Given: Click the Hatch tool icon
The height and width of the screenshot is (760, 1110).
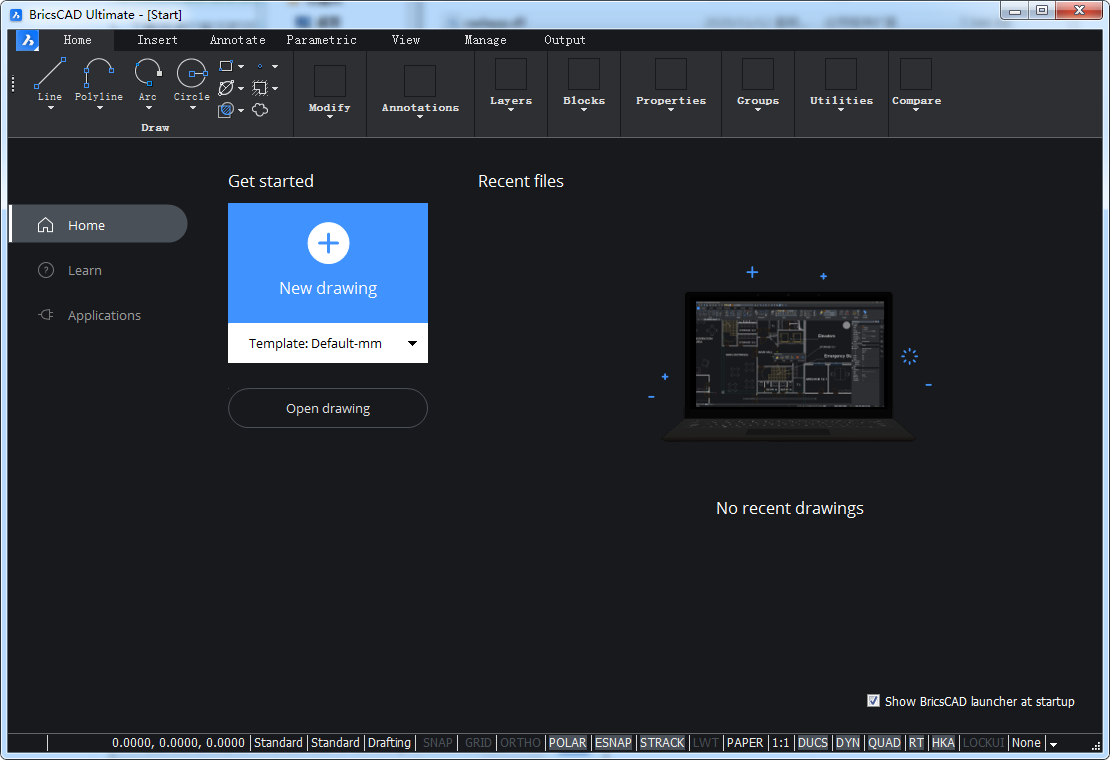Looking at the screenshot, I should 226,110.
